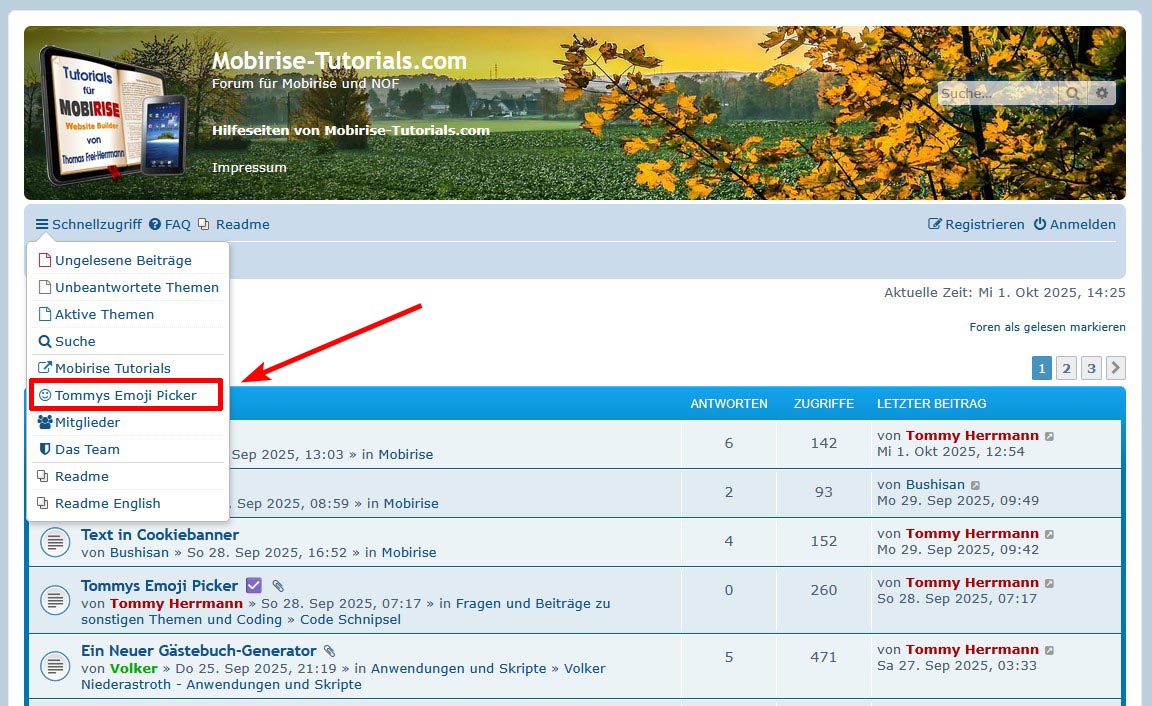Viewport: 1152px width, 706px height.
Task: Click topic icon beside Gästebuch-Generator topic
Action: click(54, 666)
